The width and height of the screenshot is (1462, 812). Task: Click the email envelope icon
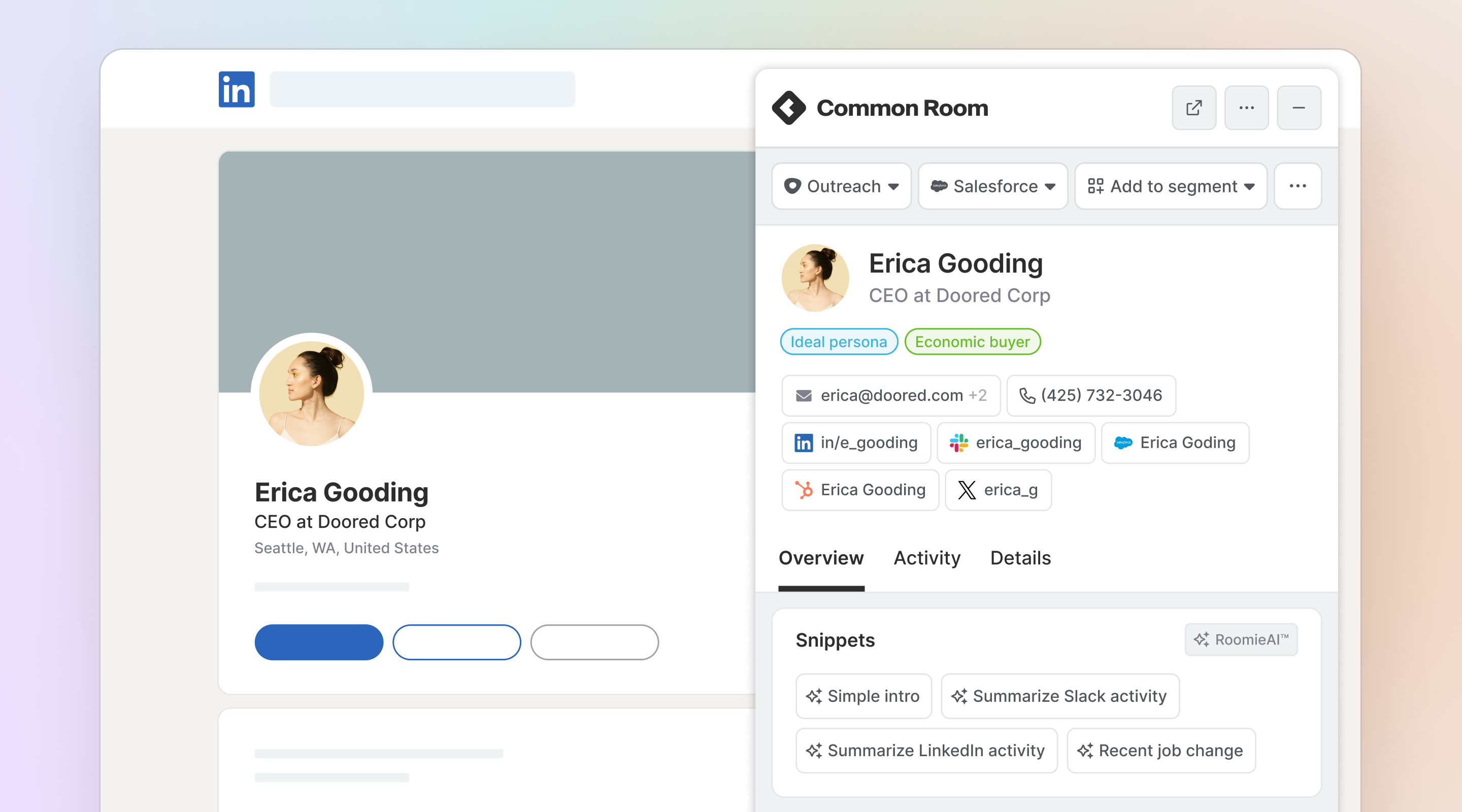(804, 395)
